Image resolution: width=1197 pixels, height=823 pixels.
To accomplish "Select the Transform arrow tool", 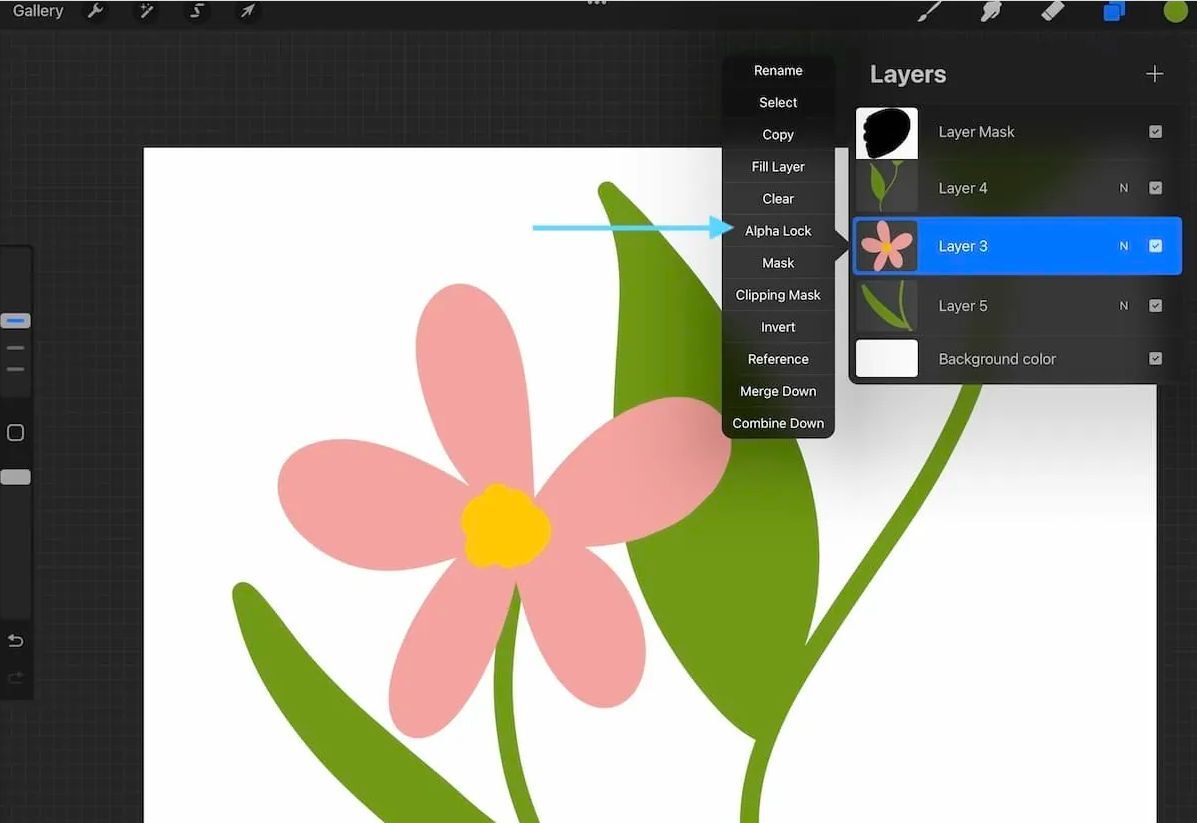I will point(247,11).
